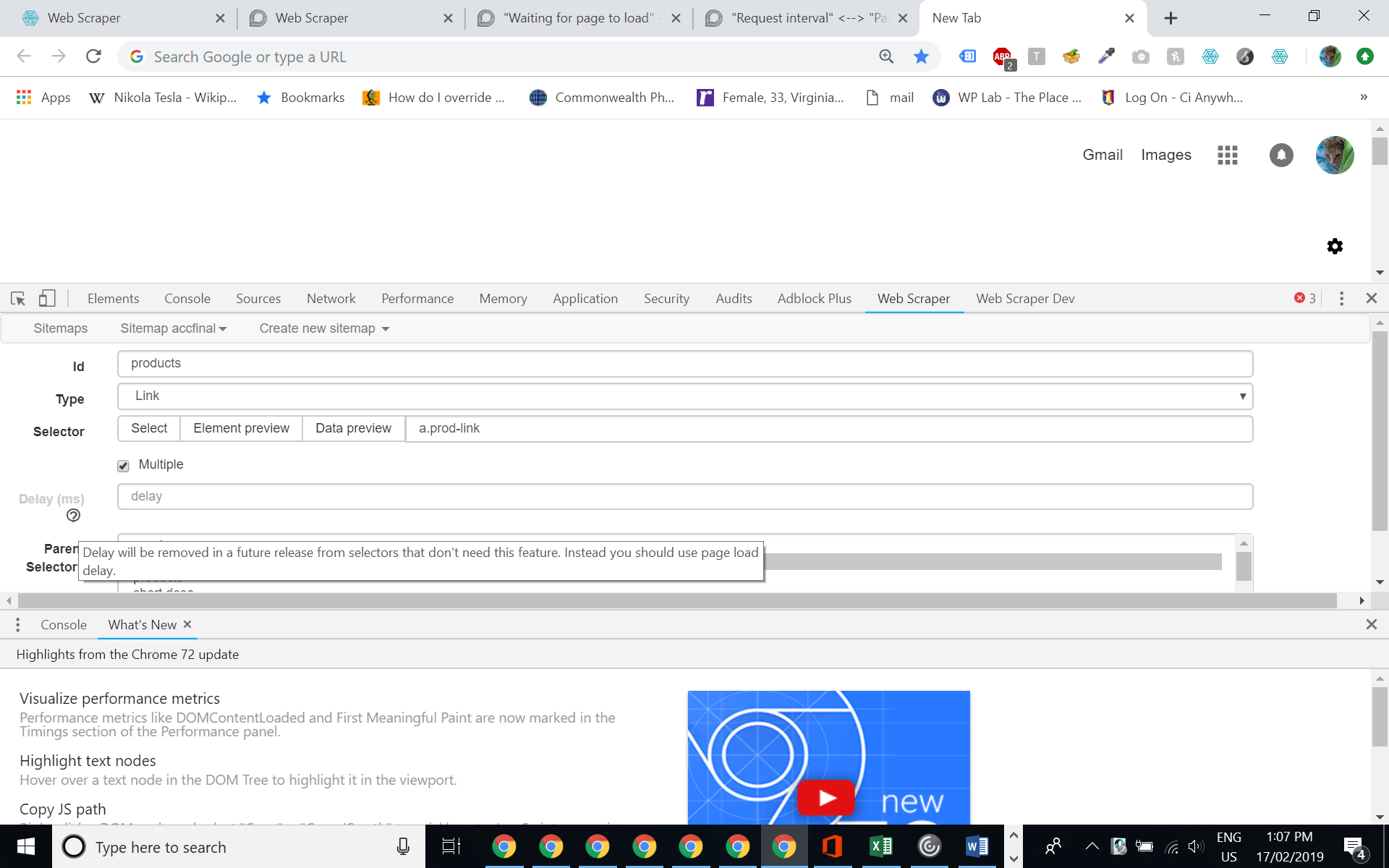The image size is (1389, 868).
Task: Uncheck the Multiple checkbox
Action: 123,465
